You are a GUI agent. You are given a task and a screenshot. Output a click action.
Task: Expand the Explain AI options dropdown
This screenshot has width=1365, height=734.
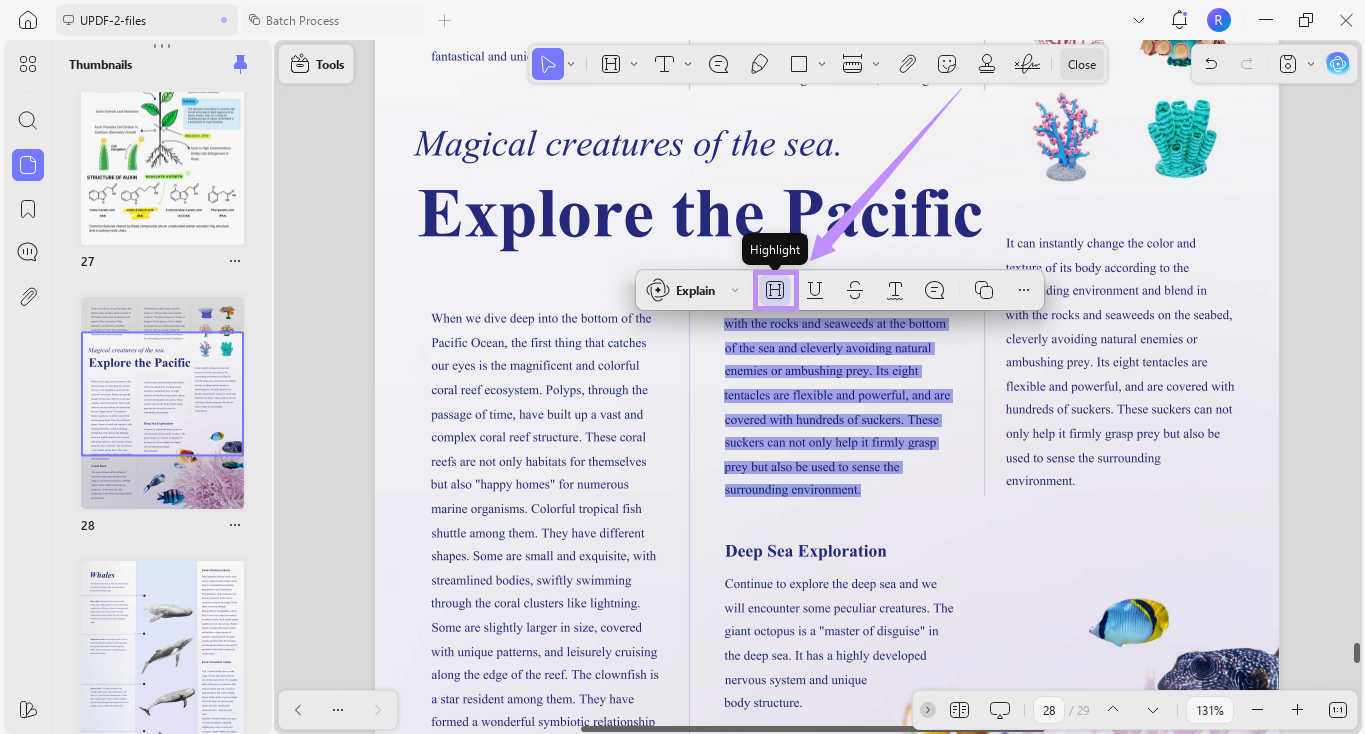coord(735,291)
